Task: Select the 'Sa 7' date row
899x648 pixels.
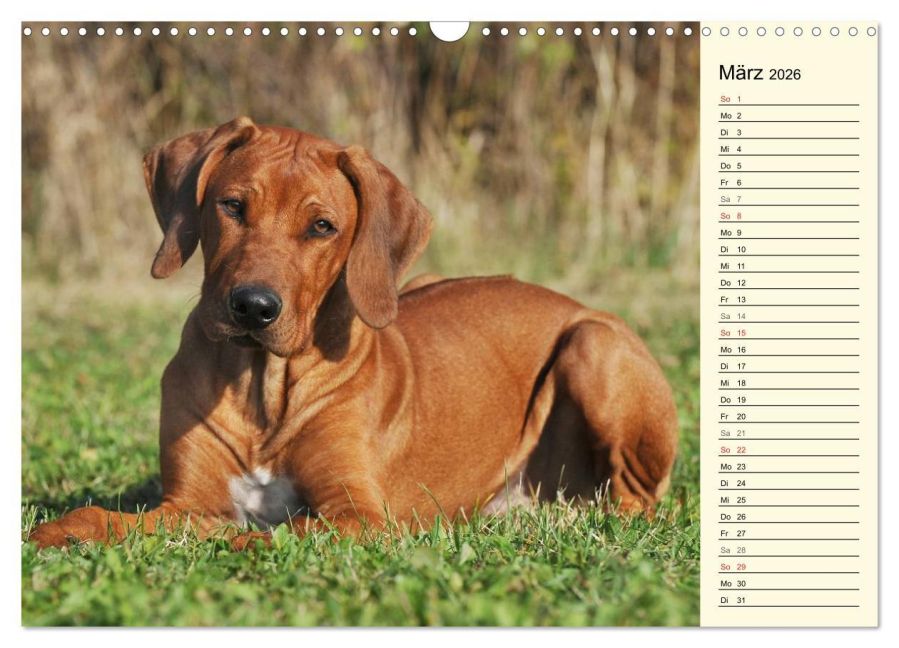Action: pyautogui.click(x=788, y=198)
